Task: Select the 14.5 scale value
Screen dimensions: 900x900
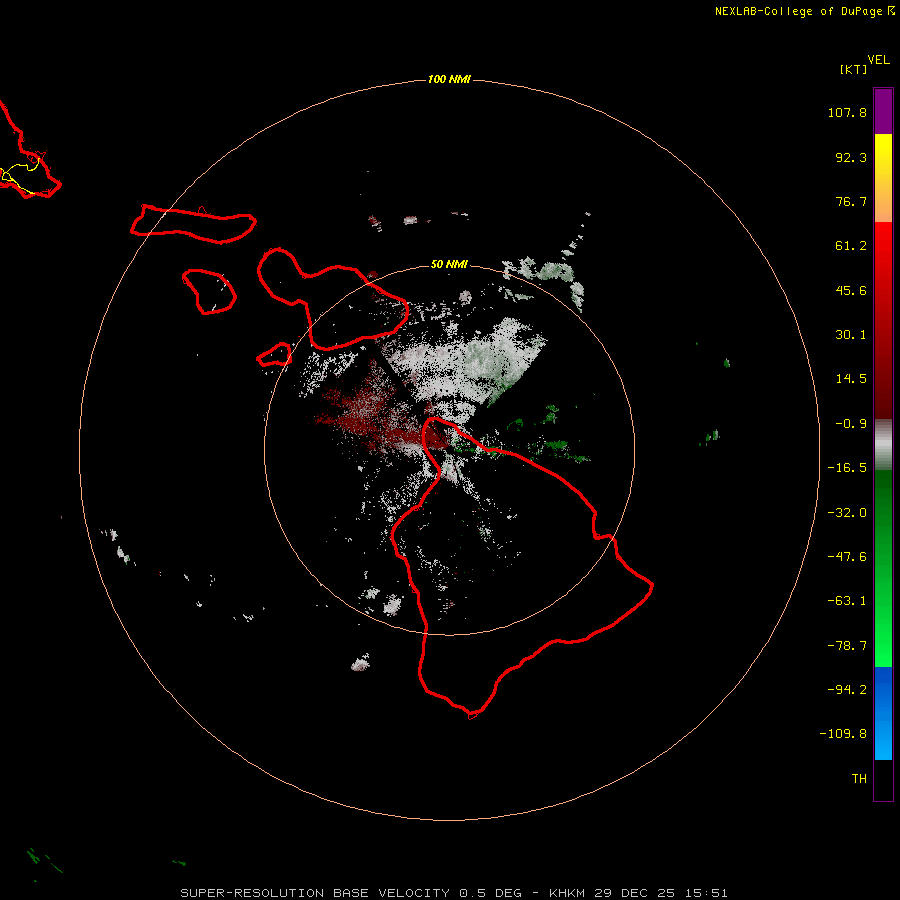Action: (x=851, y=379)
